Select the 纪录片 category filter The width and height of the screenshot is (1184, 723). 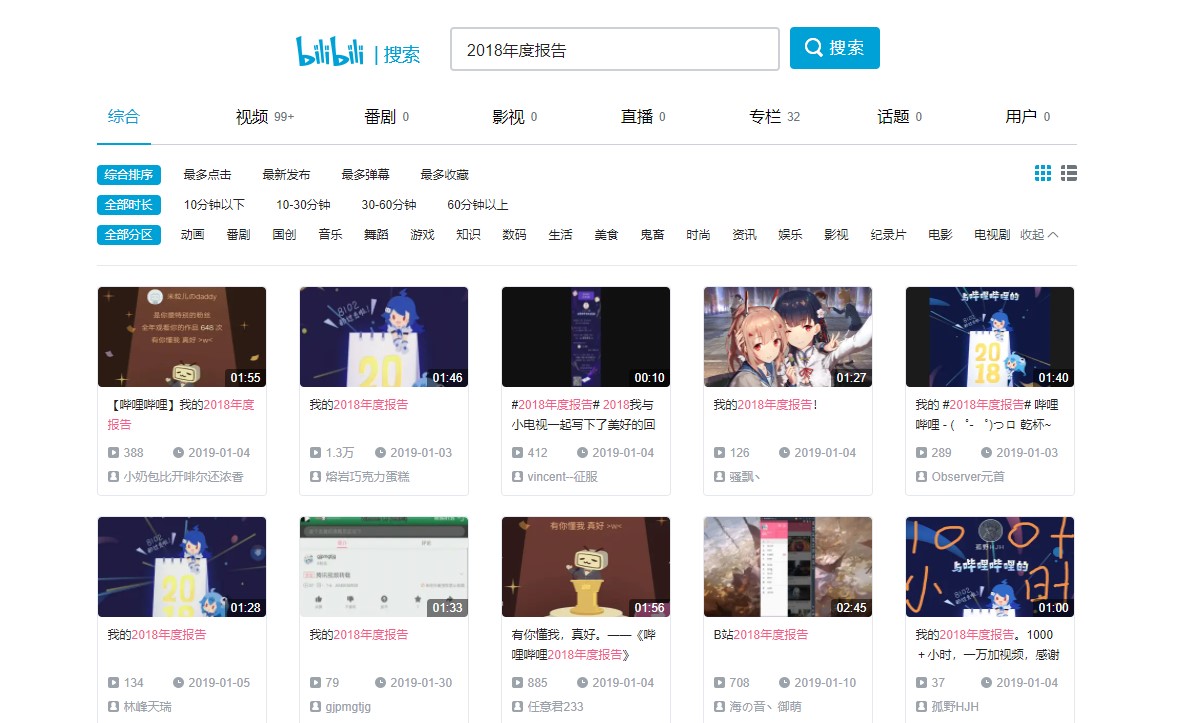tap(888, 235)
